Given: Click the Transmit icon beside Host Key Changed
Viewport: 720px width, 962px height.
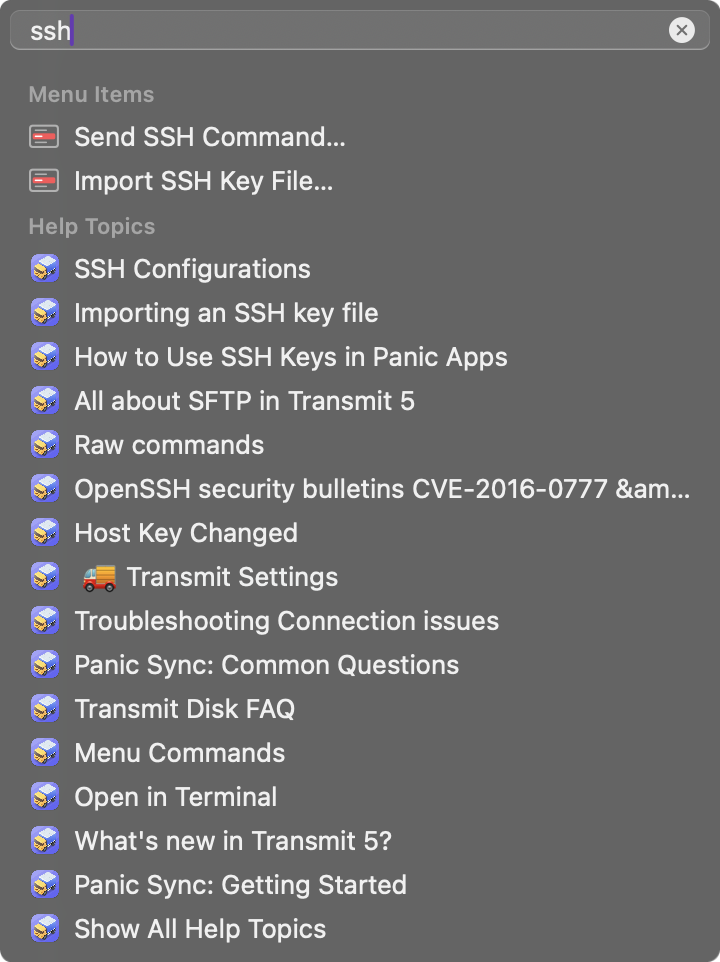Looking at the screenshot, I should 45,533.
